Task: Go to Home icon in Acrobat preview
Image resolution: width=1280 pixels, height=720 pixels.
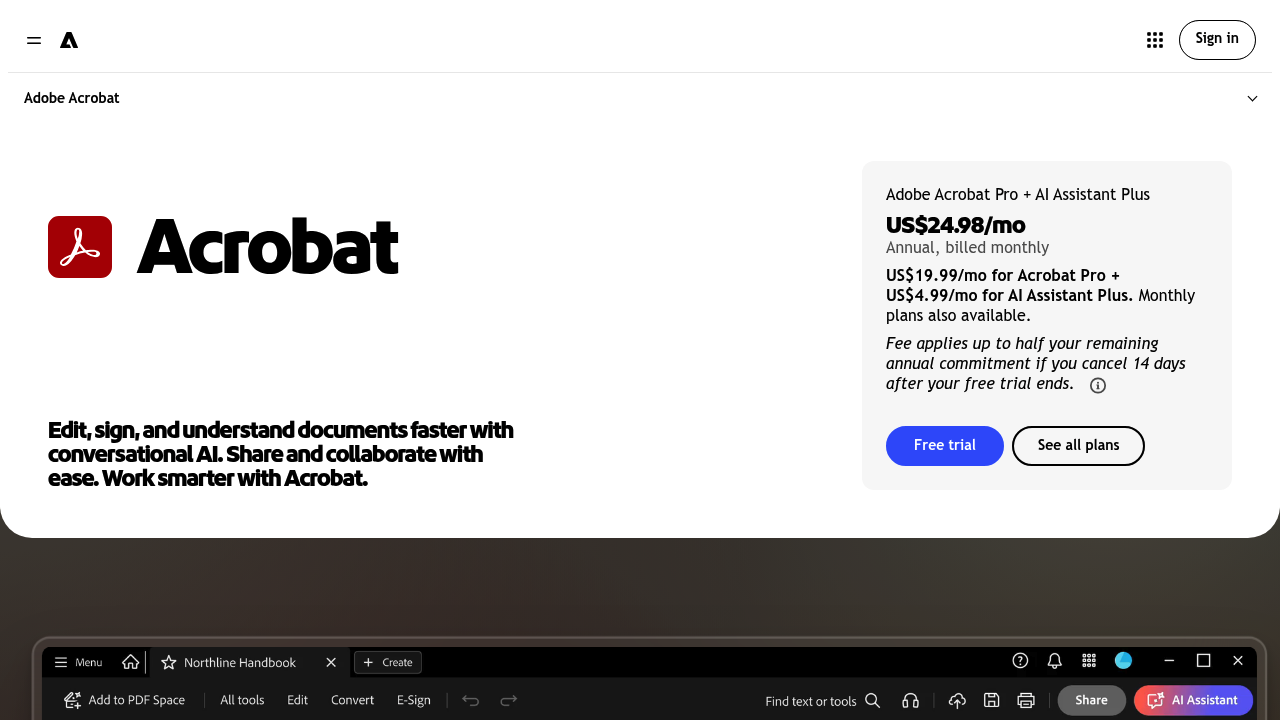Action: coord(131,662)
